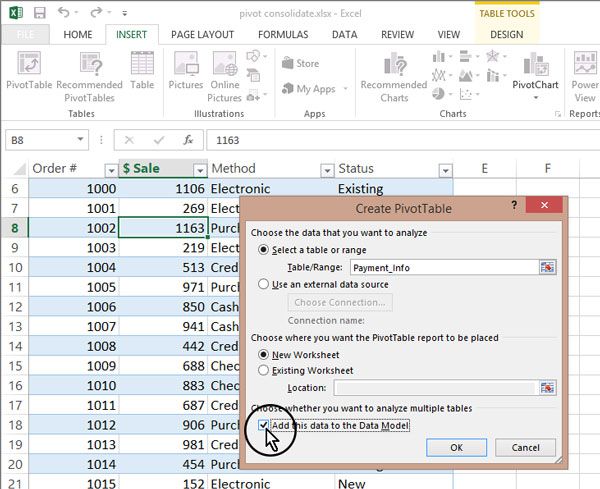Uncheck Add this data to the Data Model
600x489 pixels.
tap(263, 425)
